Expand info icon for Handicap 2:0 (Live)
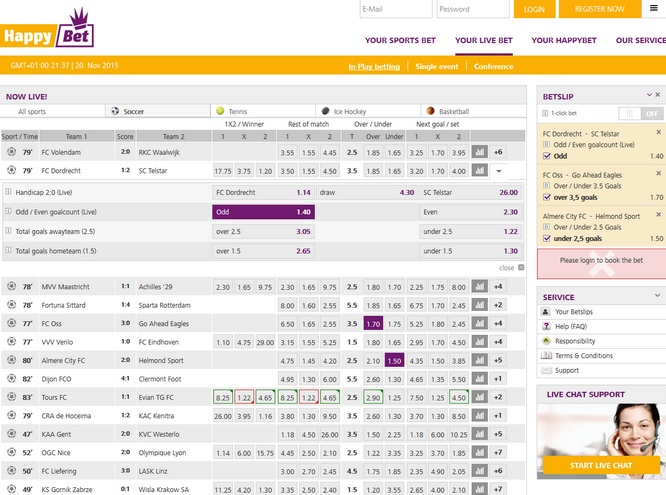The image size is (666, 495). point(8,192)
